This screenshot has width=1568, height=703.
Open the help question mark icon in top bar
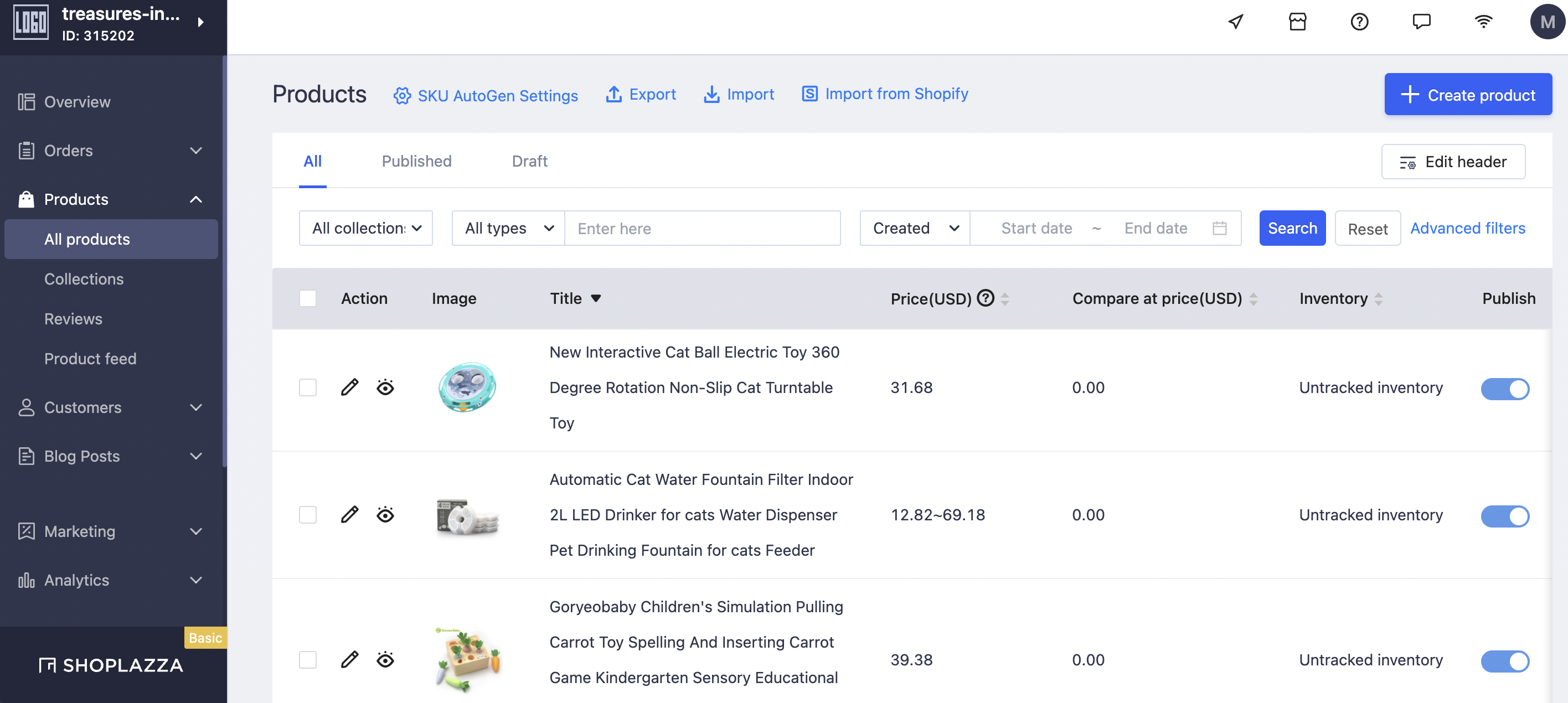[1359, 22]
